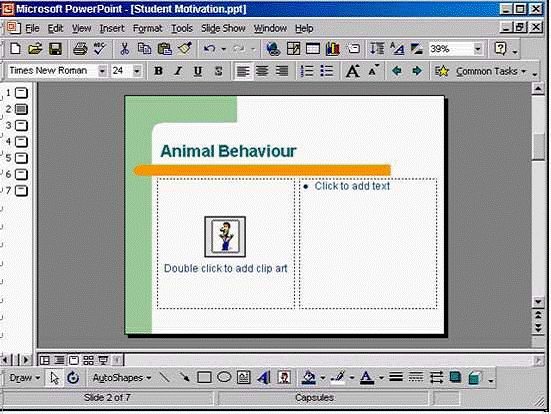Select the Oval drawing tool
The height and width of the screenshot is (414, 551).
pyautogui.click(x=224, y=377)
